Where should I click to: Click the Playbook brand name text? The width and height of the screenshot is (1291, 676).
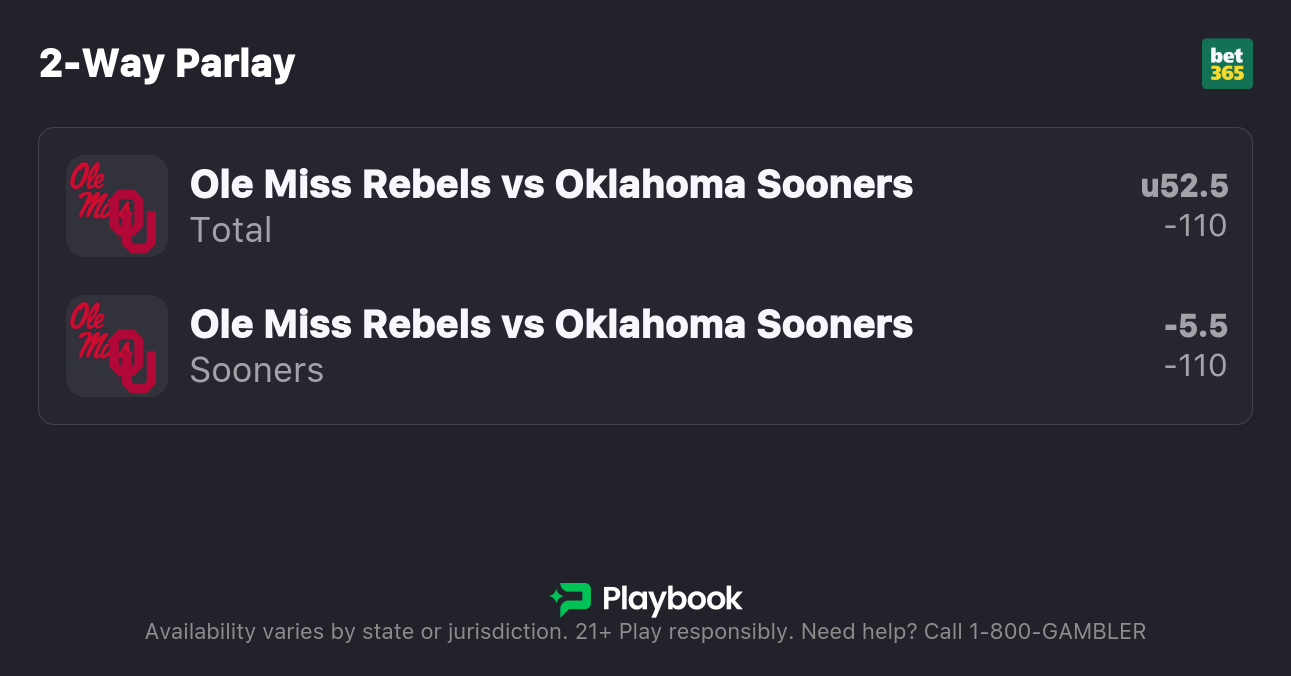(x=672, y=599)
